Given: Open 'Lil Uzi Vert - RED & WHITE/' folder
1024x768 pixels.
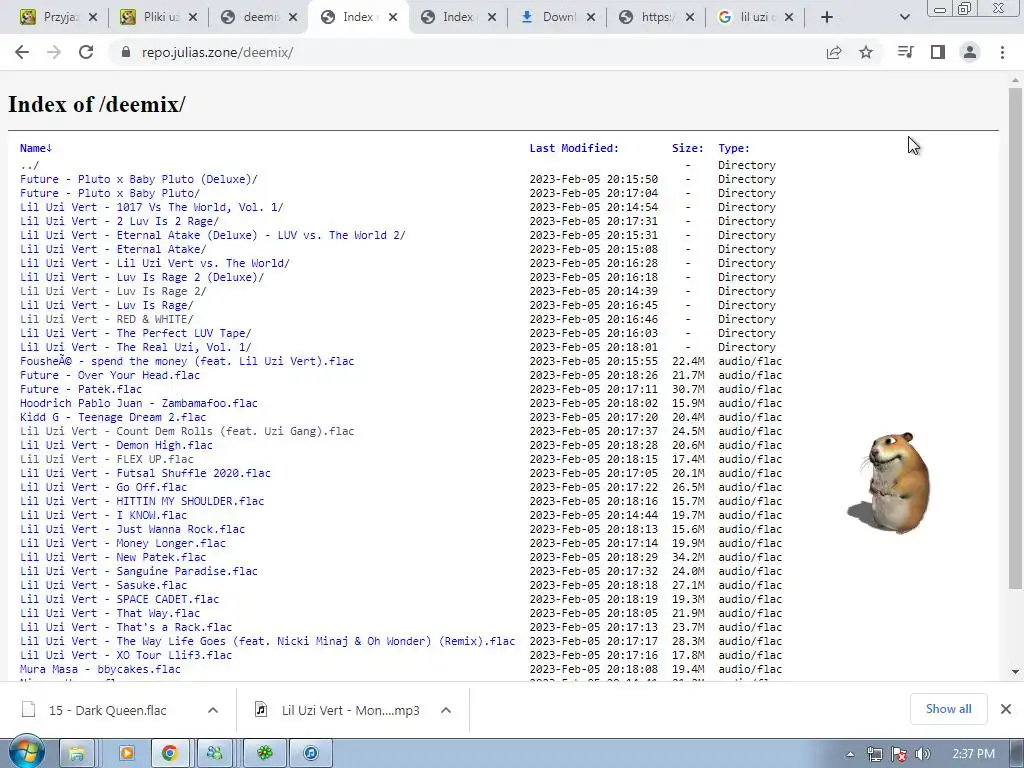Looking at the screenshot, I should [106, 319].
